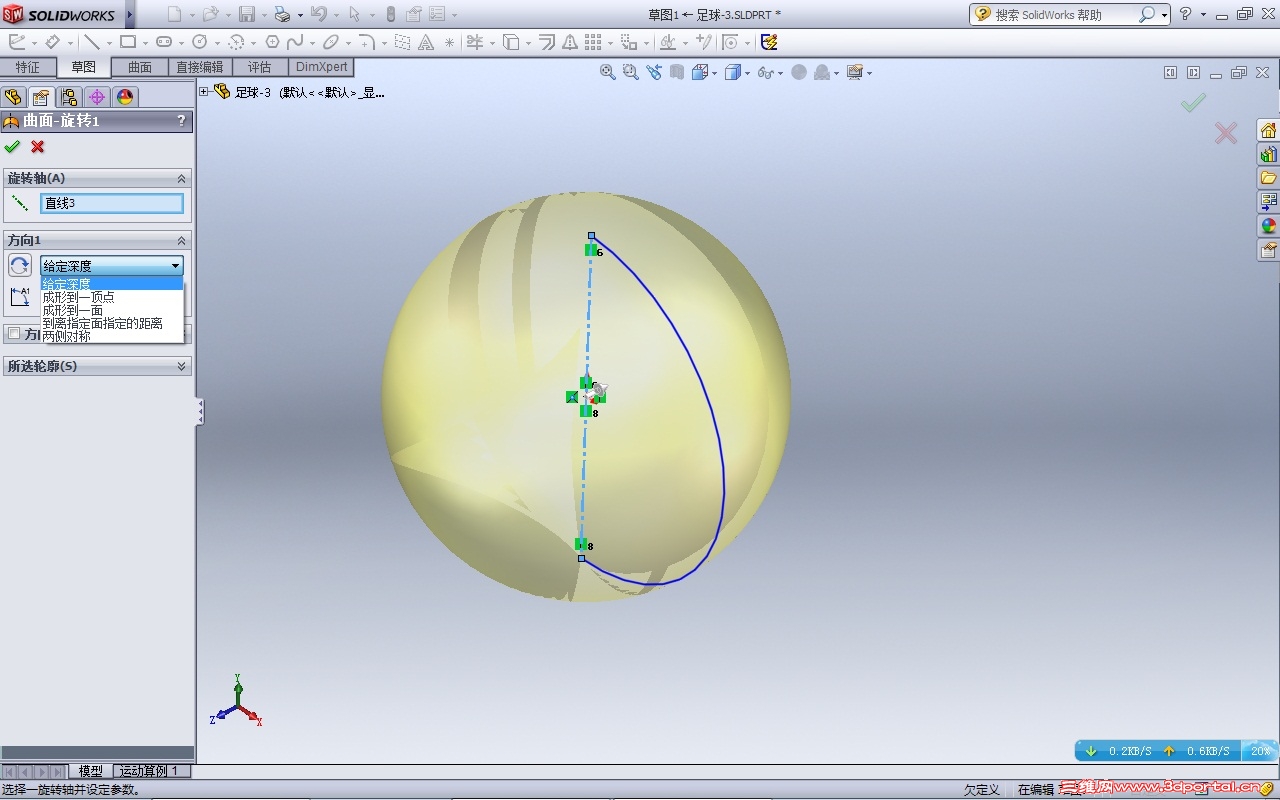Image resolution: width=1280 pixels, height=800 pixels.
Task: Click the 直线3 rotation axis selection box
Action: tap(112, 203)
